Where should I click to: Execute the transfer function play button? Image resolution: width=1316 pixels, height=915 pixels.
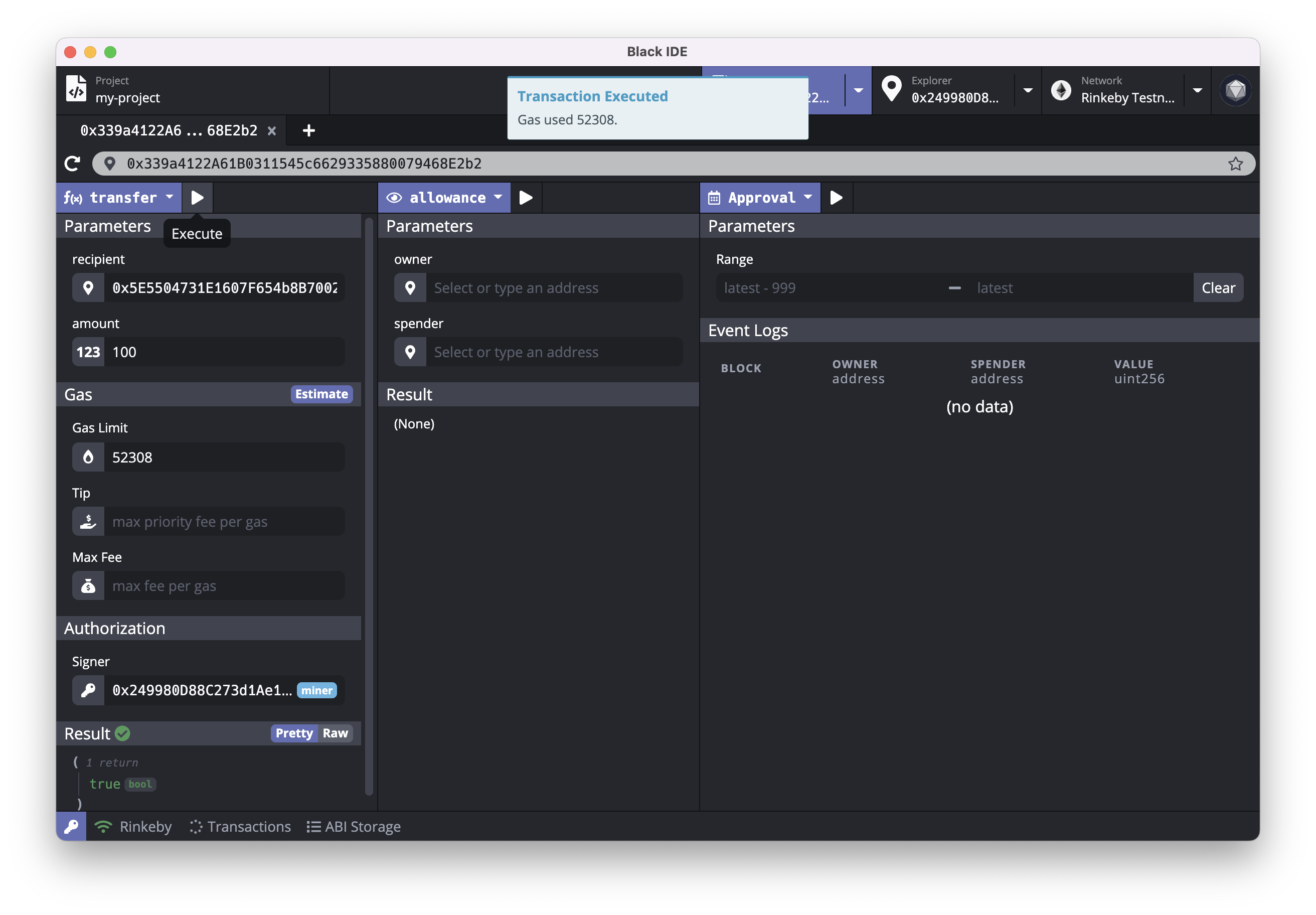tap(197, 198)
